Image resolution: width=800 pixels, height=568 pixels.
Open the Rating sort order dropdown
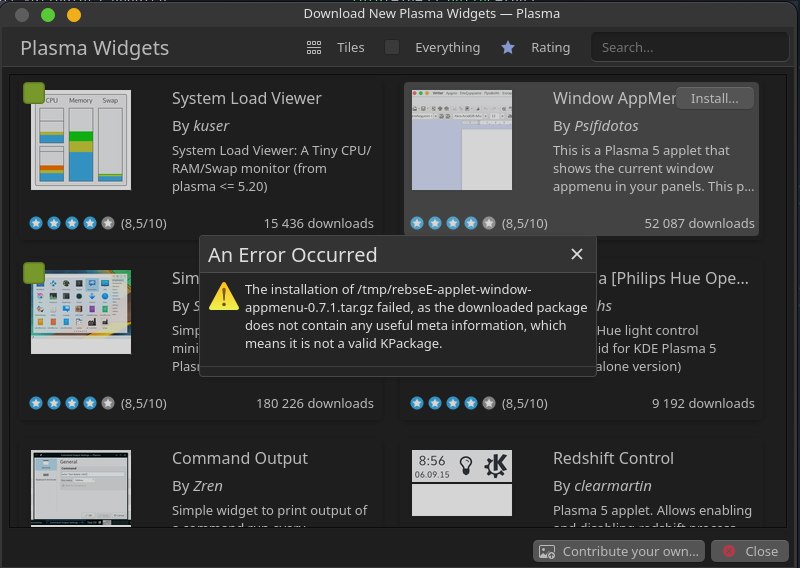pyautogui.click(x=551, y=47)
